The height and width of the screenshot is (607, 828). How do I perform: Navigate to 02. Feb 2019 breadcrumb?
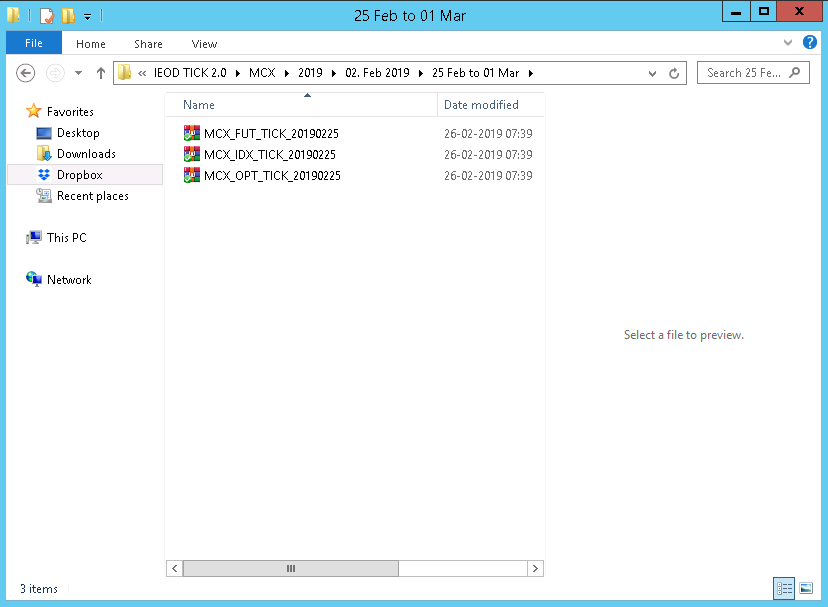(377, 73)
